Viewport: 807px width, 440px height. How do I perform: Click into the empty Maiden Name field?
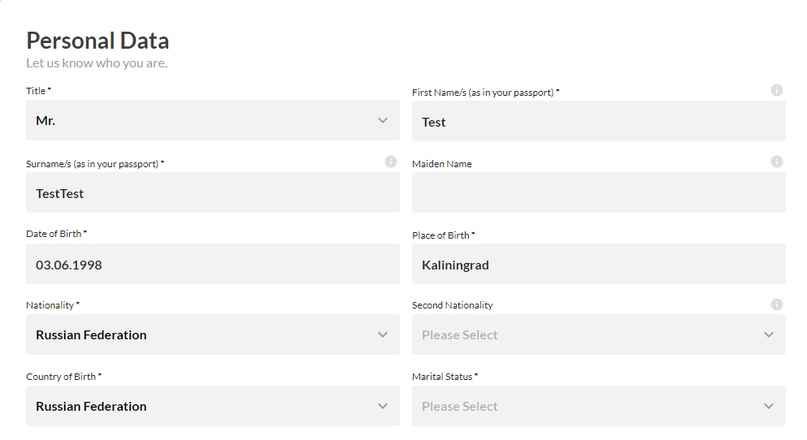tap(599, 192)
